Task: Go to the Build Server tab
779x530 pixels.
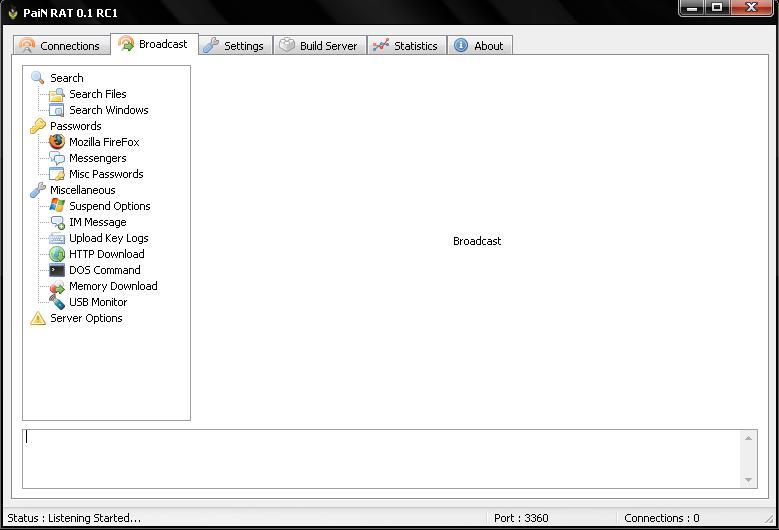Action: pos(319,46)
